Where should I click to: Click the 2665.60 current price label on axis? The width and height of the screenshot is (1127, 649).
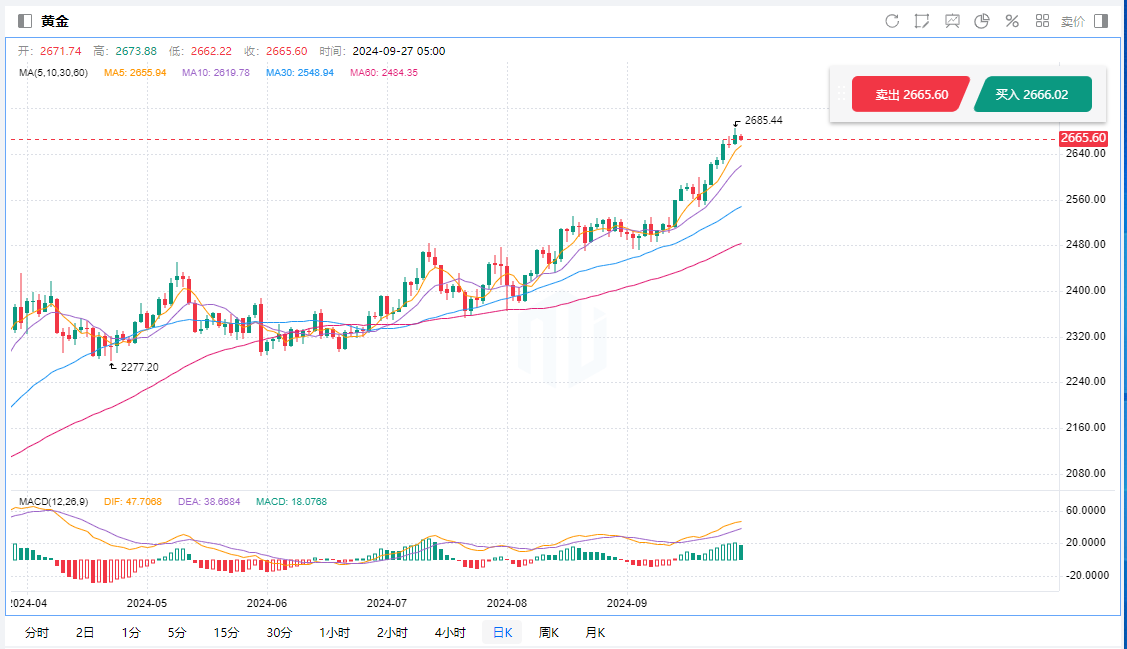[x=1083, y=138]
